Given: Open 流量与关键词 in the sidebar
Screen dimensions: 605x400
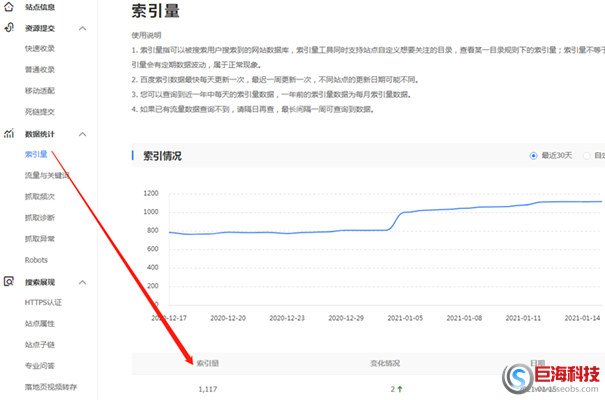Looking at the screenshot, I should [x=47, y=175].
